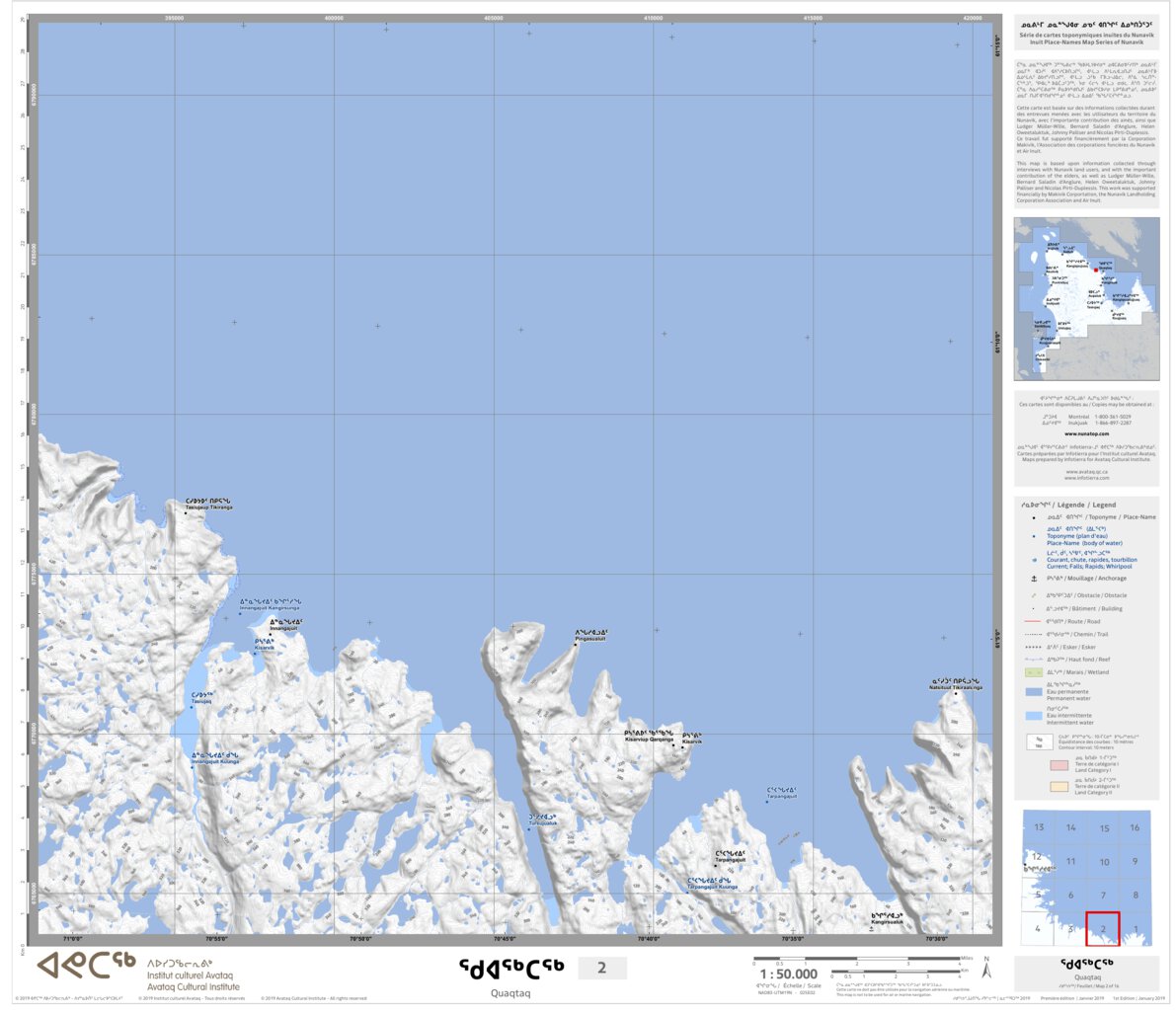The width and height of the screenshot is (1176, 1014).
Task: Select the contour interval illustration box
Action: [1039, 741]
